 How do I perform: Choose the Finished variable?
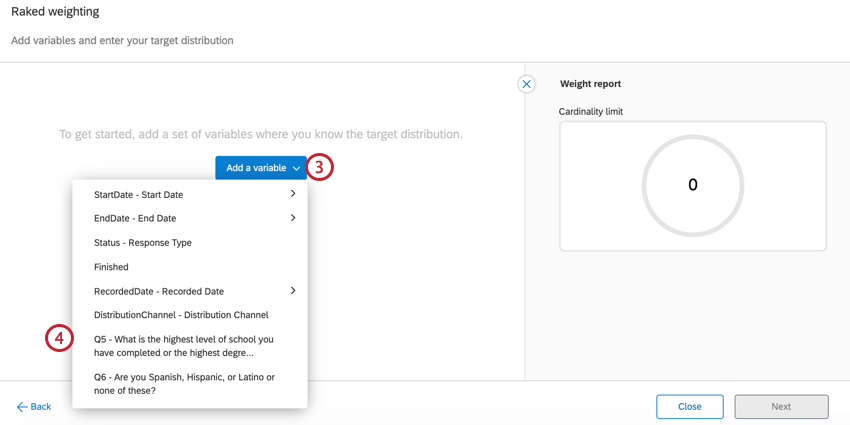point(111,267)
